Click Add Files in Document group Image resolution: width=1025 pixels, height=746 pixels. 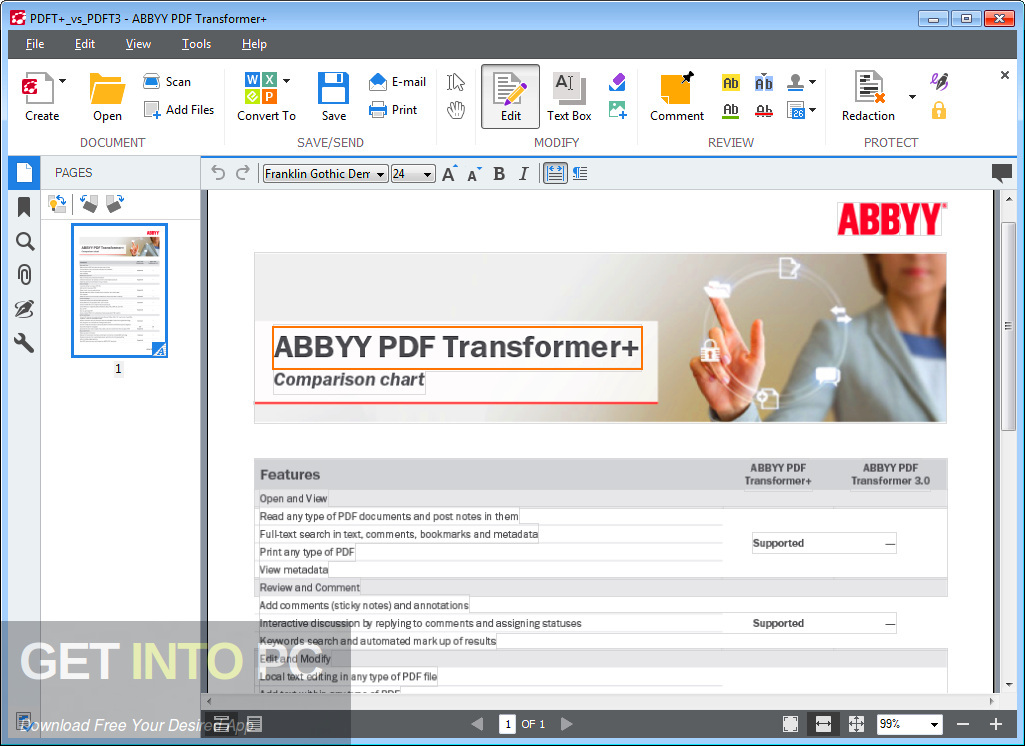pyautogui.click(x=178, y=110)
